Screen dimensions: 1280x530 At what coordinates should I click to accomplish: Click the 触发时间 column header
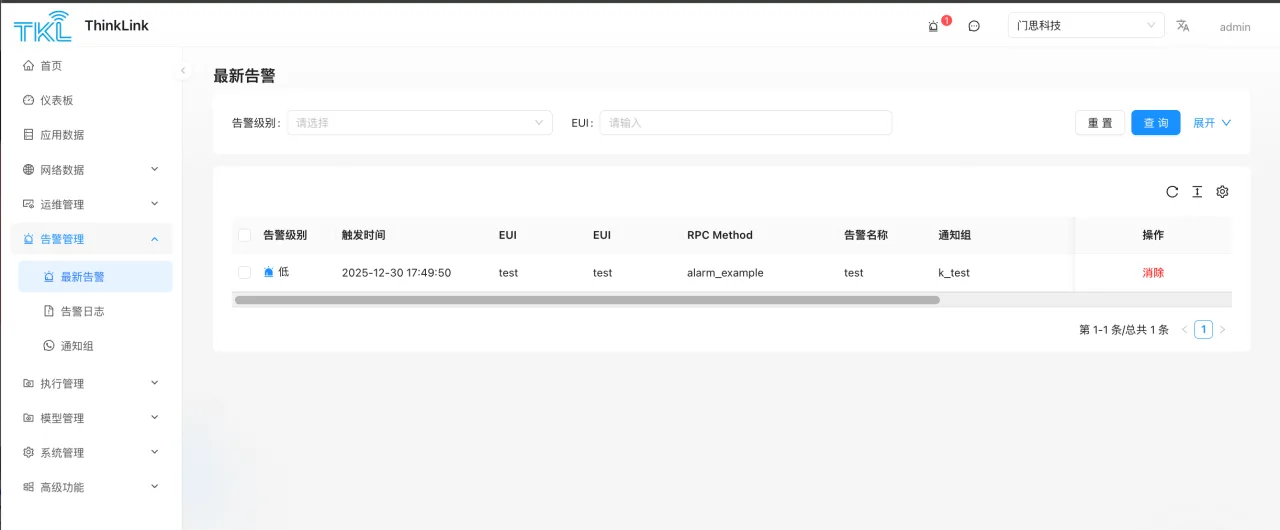pos(363,235)
